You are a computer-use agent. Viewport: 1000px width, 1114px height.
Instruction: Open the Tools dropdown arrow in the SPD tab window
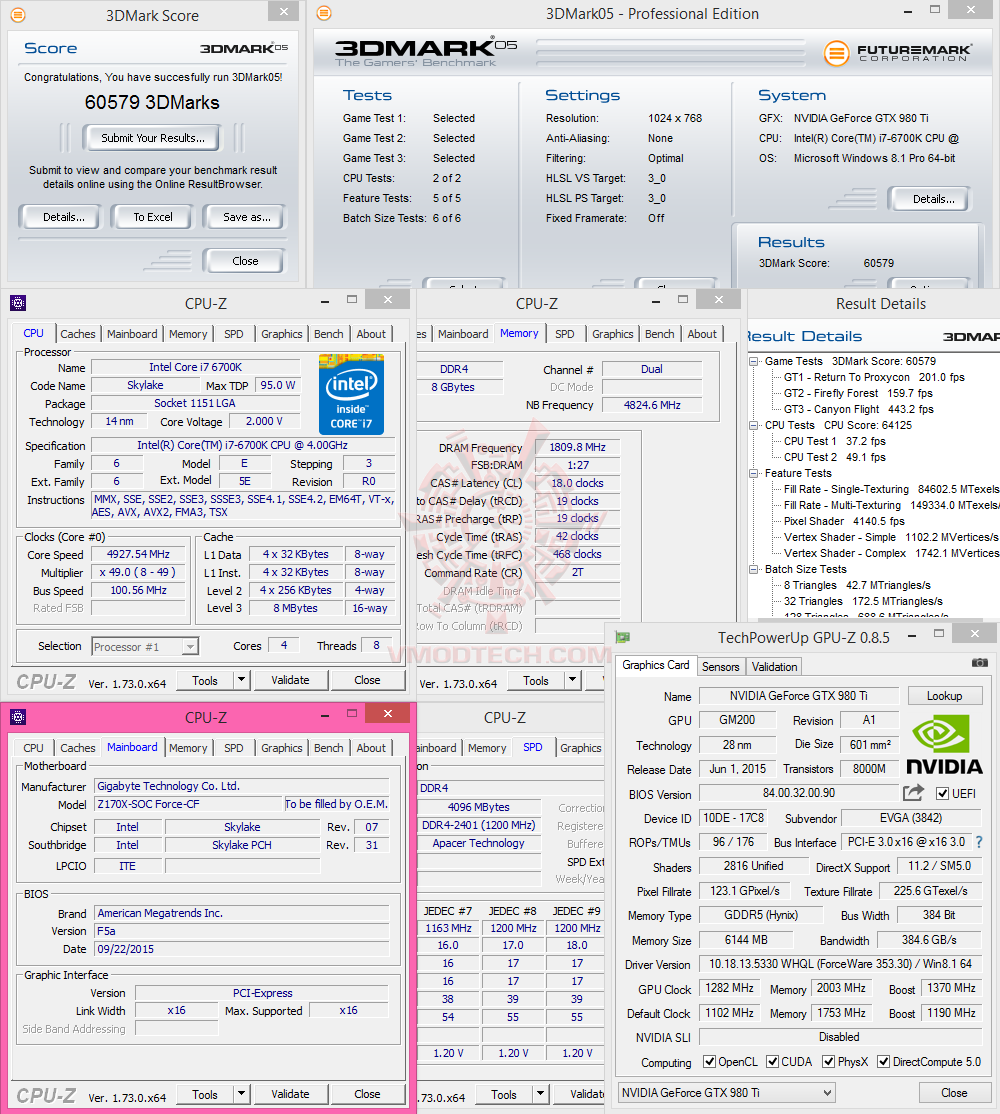coord(540,1094)
